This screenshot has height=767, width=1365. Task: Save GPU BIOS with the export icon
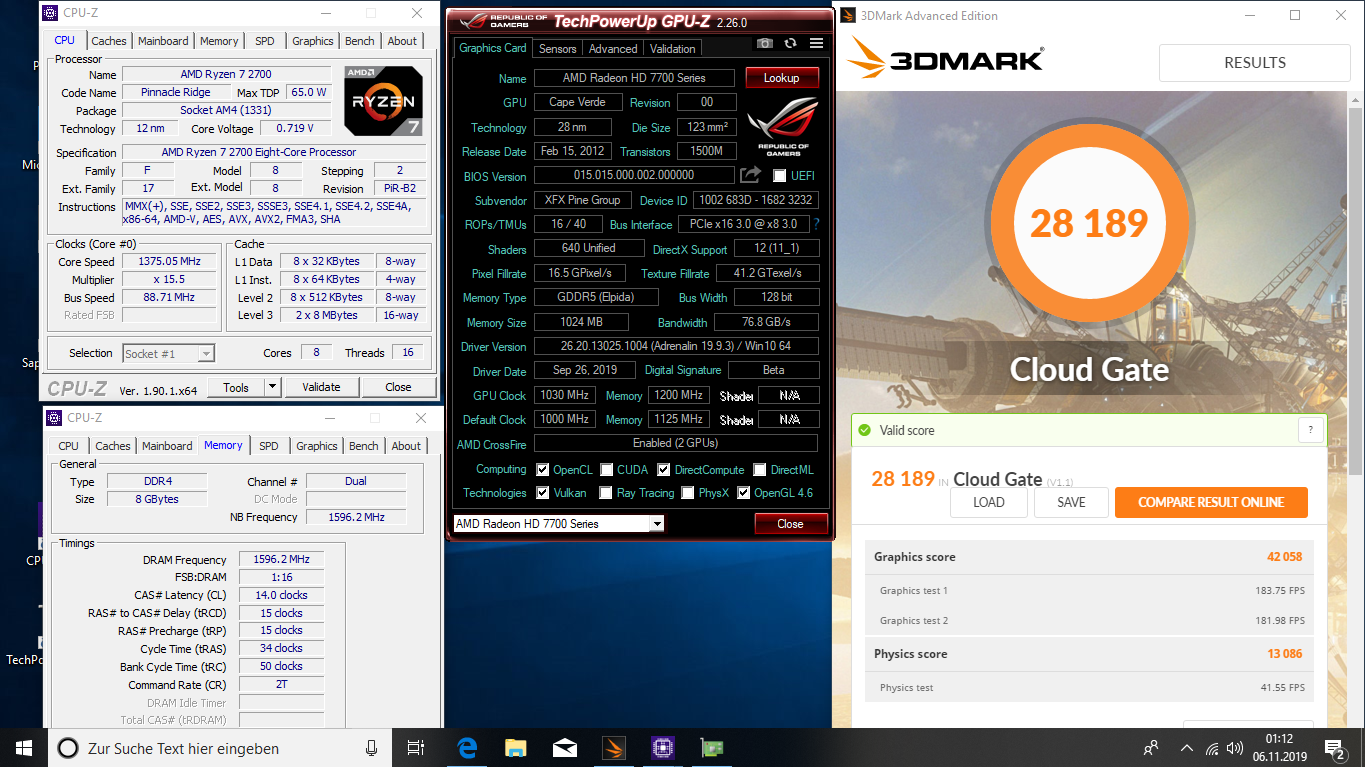(750, 175)
